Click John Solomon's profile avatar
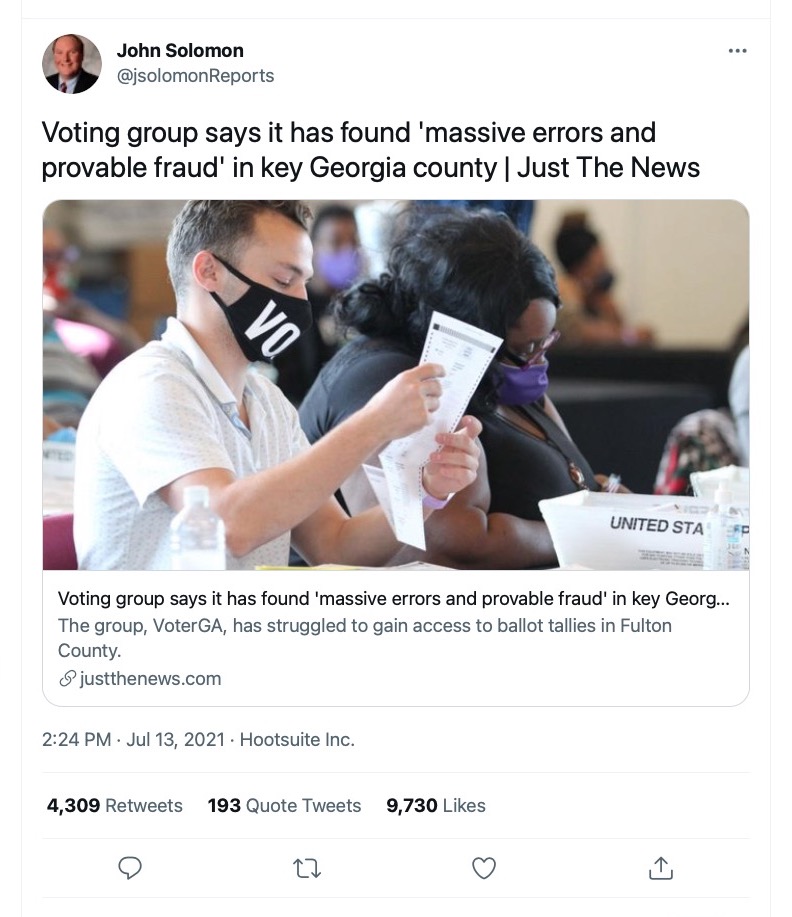 tap(71, 64)
